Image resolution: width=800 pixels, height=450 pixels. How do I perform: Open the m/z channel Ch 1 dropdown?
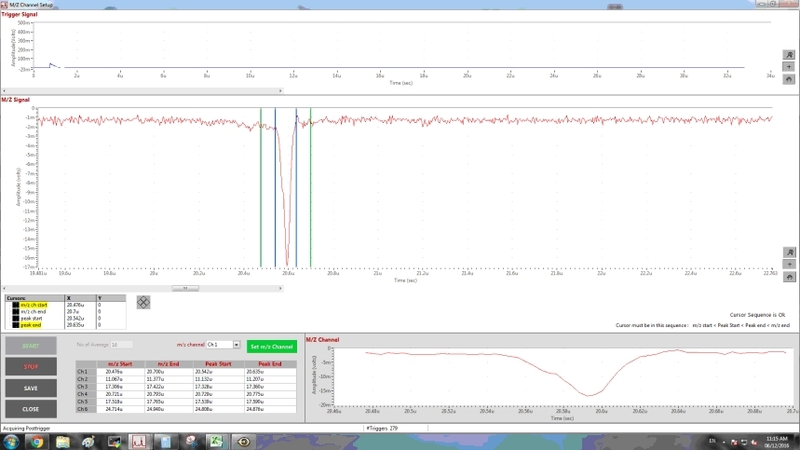tap(236, 345)
